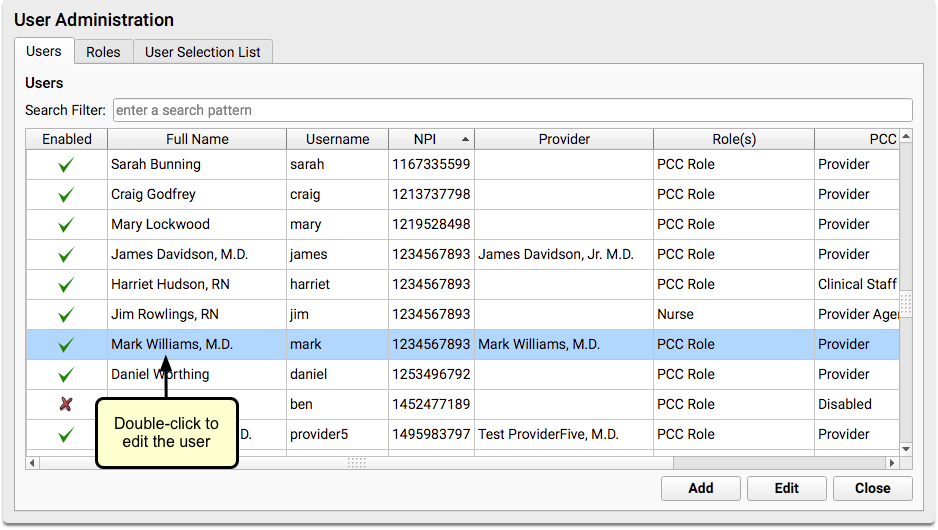Click NPI value 1219528498
The height and width of the screenshot is (530, 938).
click(x=431, y=224)
